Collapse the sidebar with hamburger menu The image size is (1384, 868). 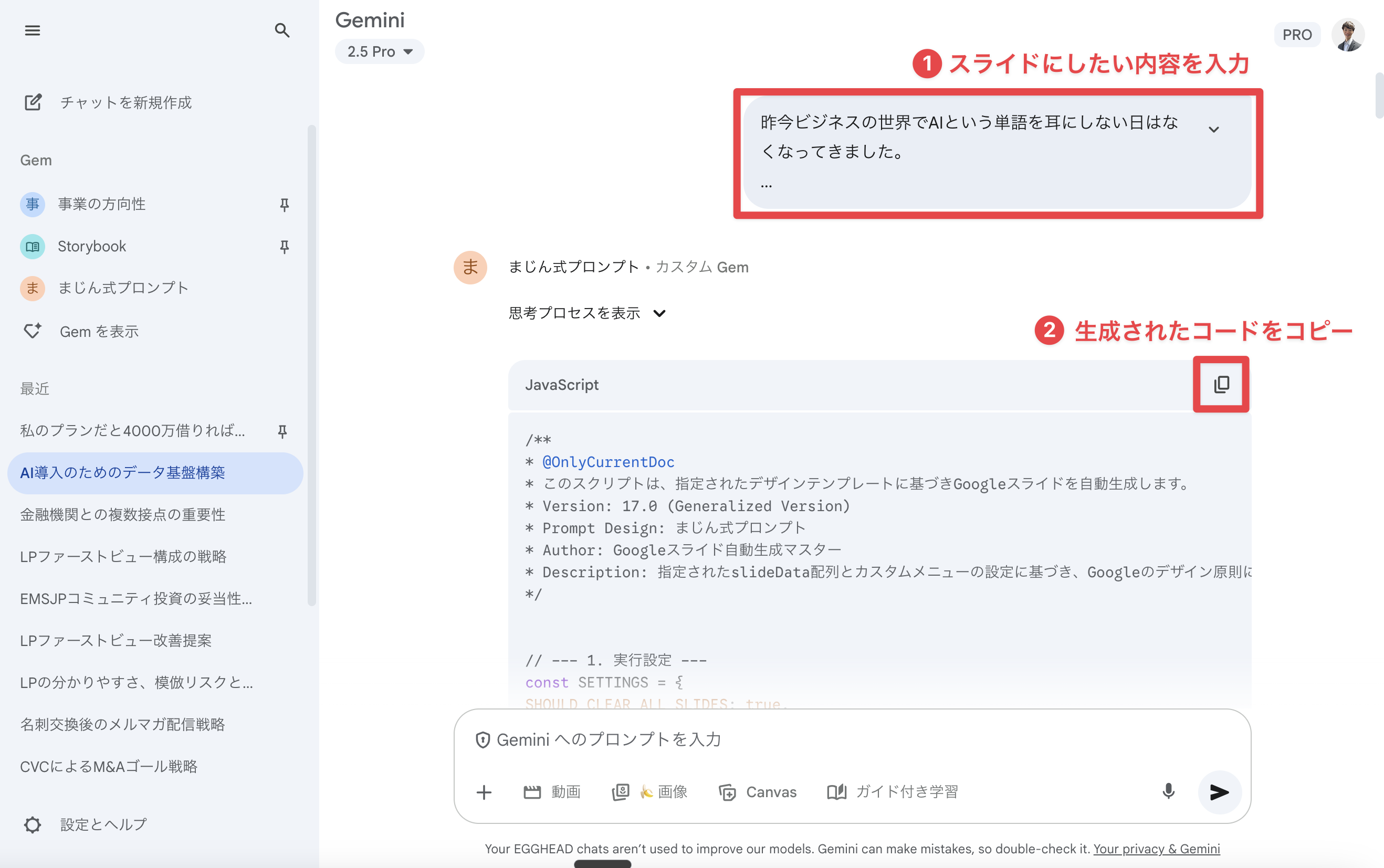pyautogui.click(x=32, y=30)
